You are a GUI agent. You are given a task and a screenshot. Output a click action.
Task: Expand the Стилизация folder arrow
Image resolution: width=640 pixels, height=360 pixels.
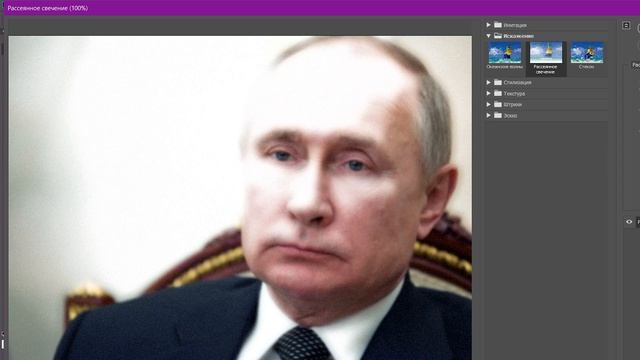tap(488, 82)
